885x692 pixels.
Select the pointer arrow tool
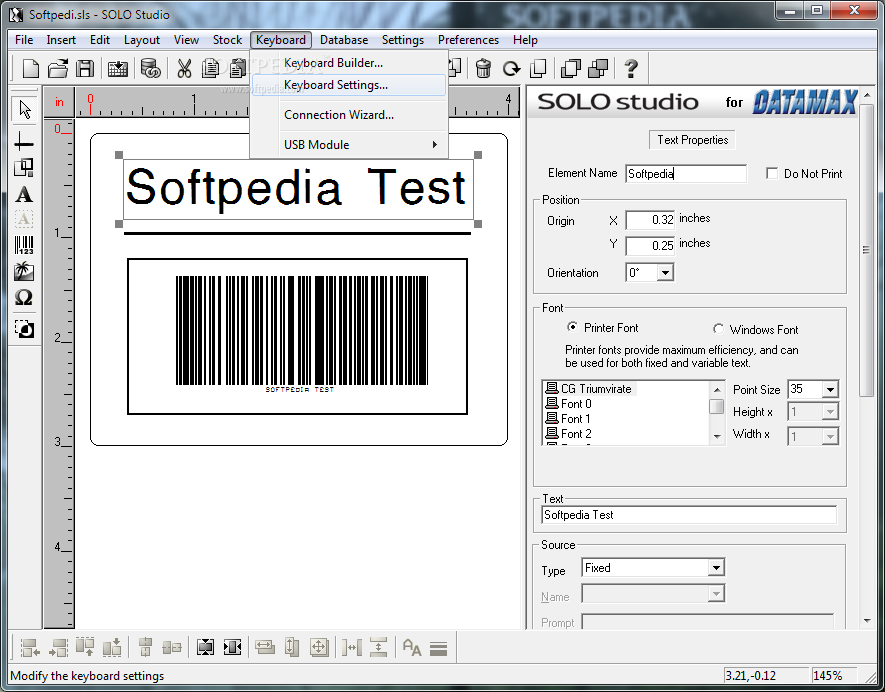click(25, 110)
